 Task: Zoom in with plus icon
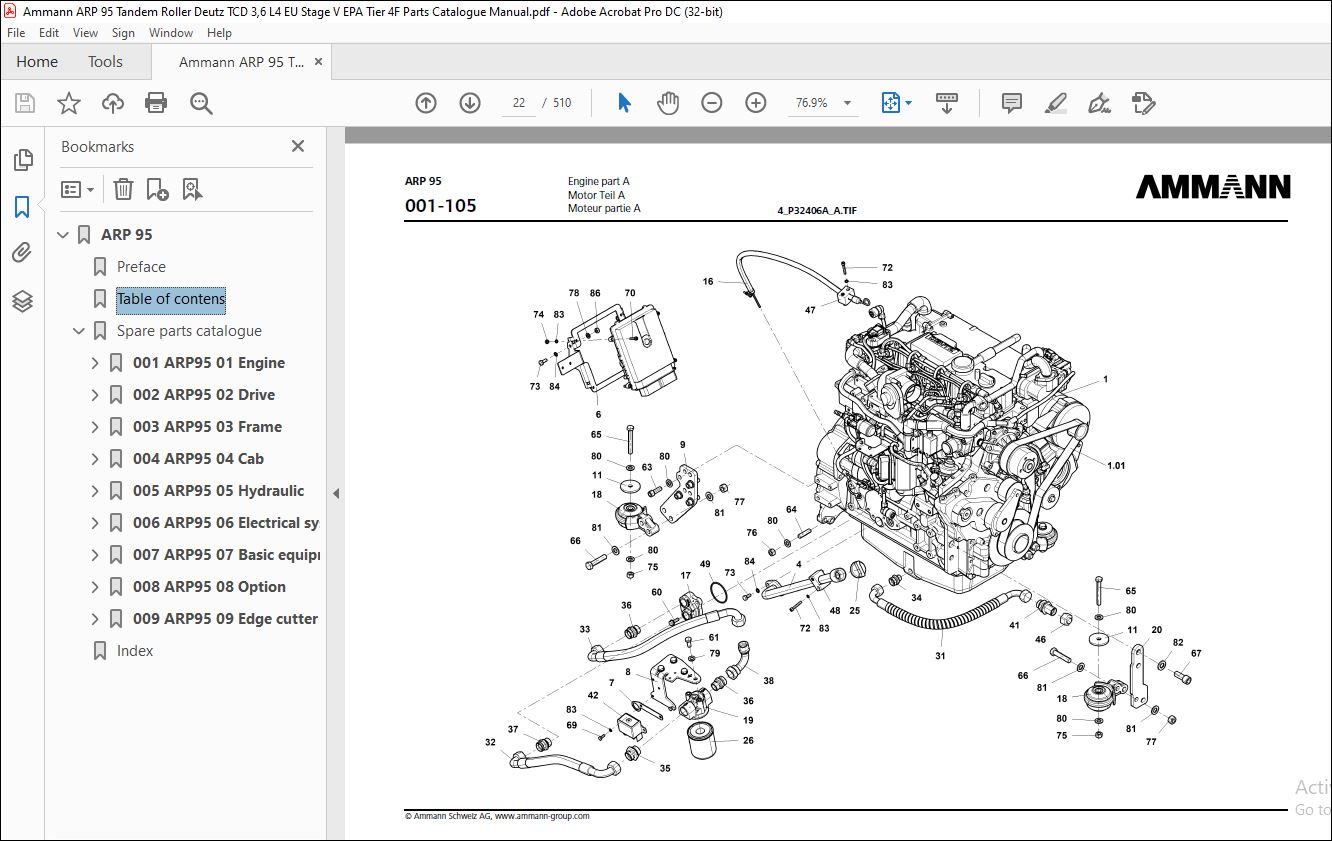pyautogui.click(x=756, y=103)
